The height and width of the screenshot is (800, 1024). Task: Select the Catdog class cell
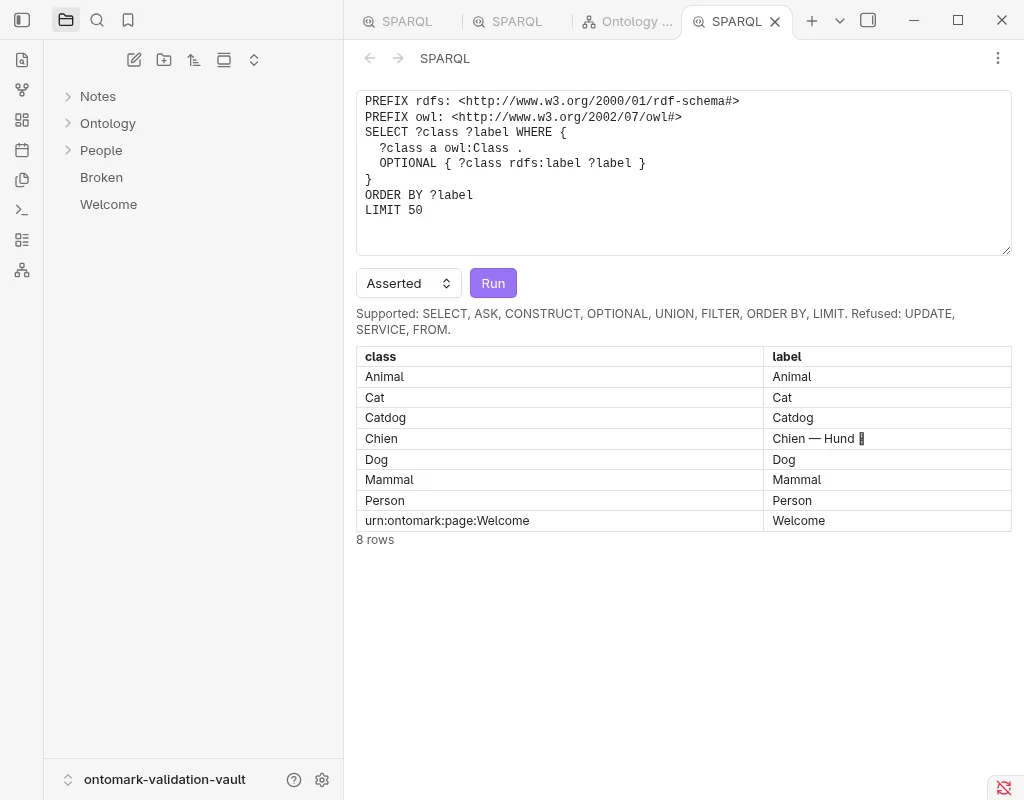point(560,418)
